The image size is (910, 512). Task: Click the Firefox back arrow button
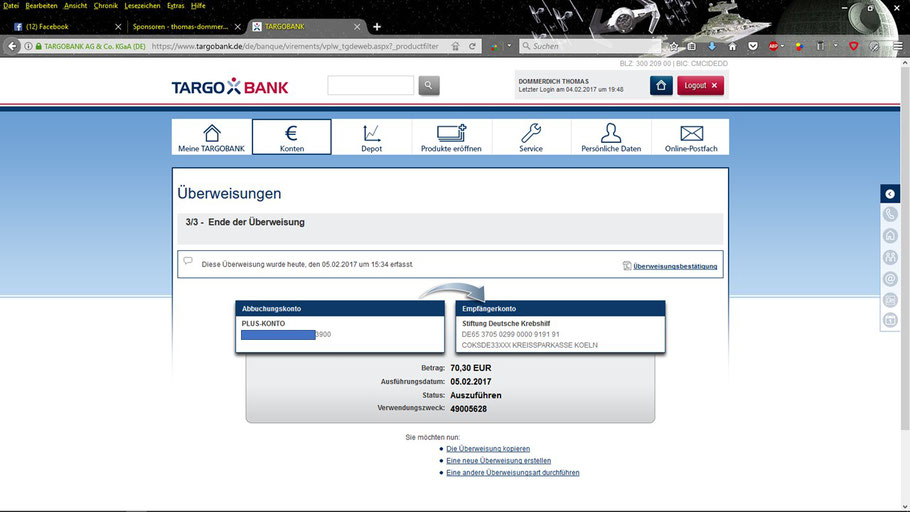12,46
